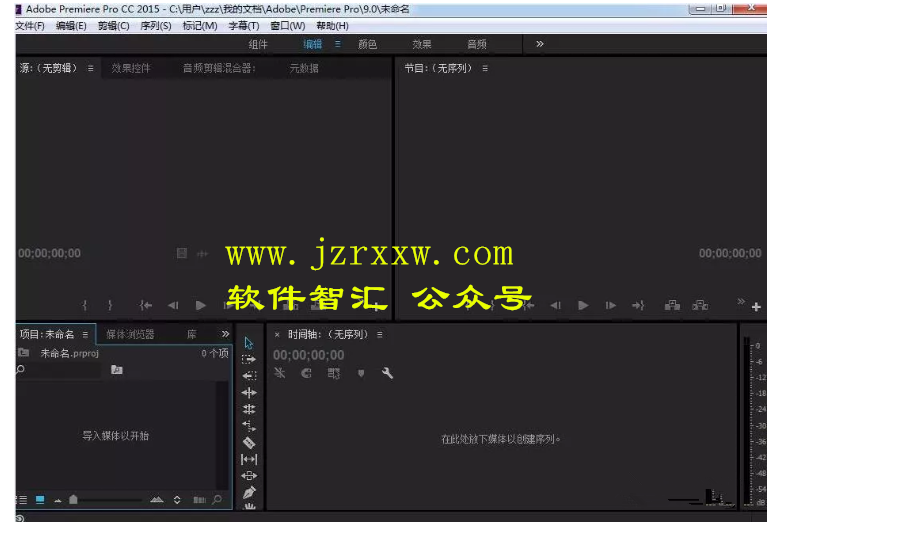
Task: Go to In point in the source monitor
Action: pos(146,305)
